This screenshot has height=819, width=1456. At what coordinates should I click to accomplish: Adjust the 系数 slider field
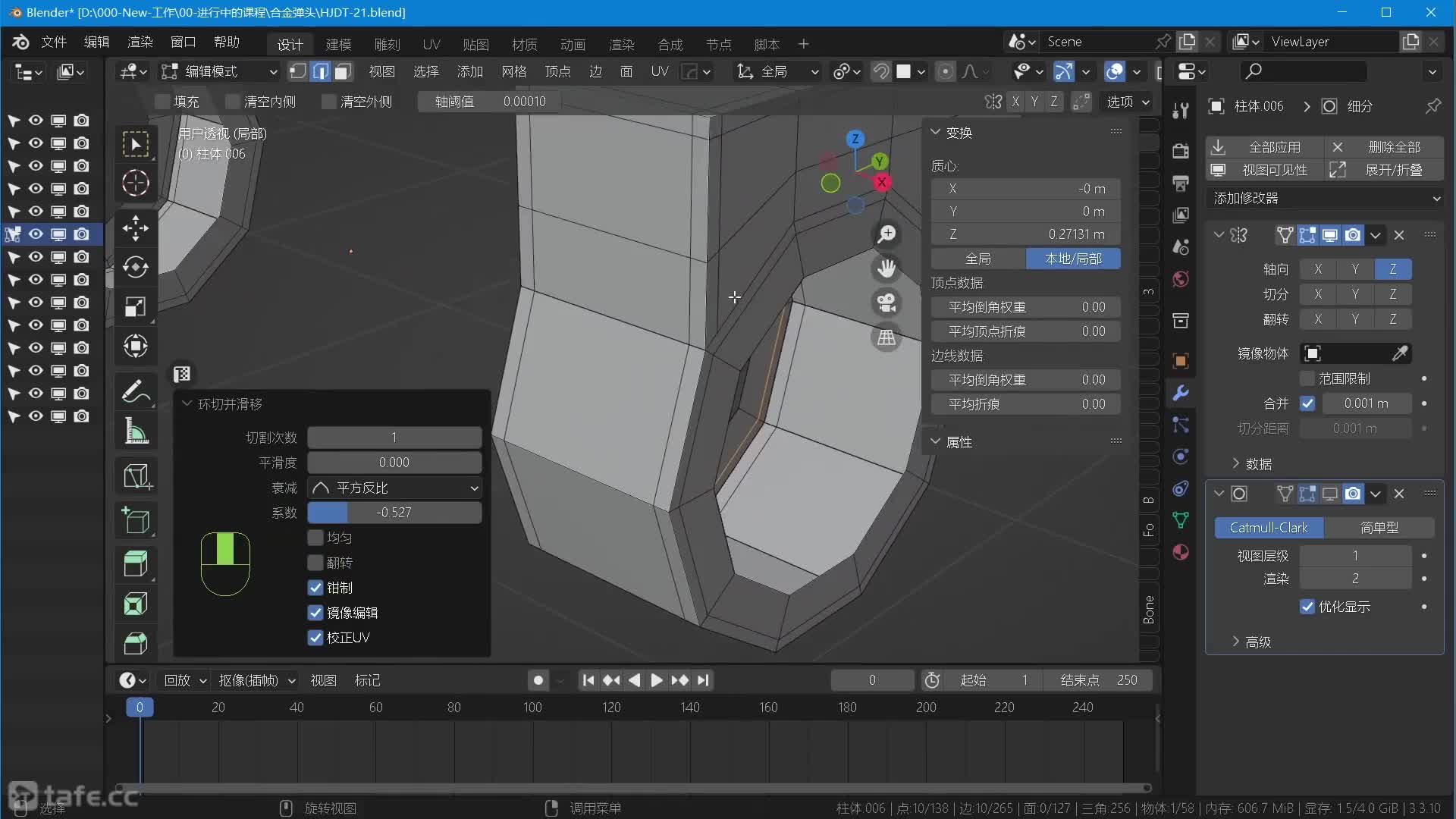tap(394, 513)
